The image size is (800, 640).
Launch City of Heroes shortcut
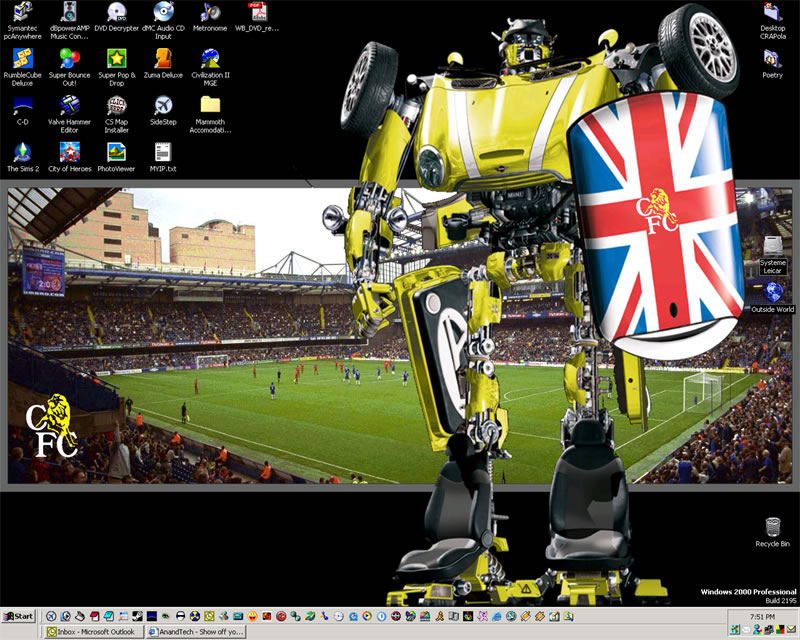pos(69,152)
